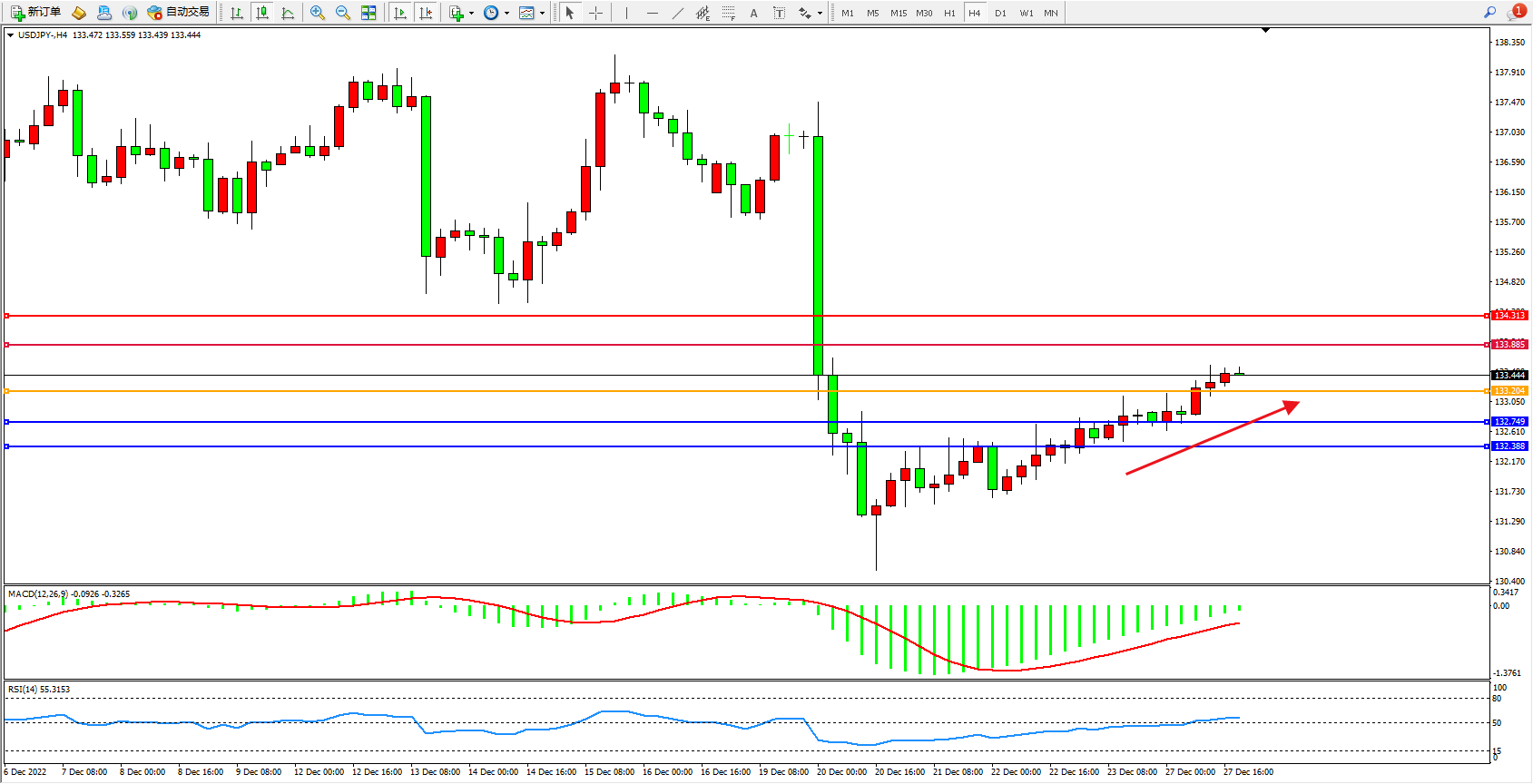Switch chart to line chart display

(288, 13)
